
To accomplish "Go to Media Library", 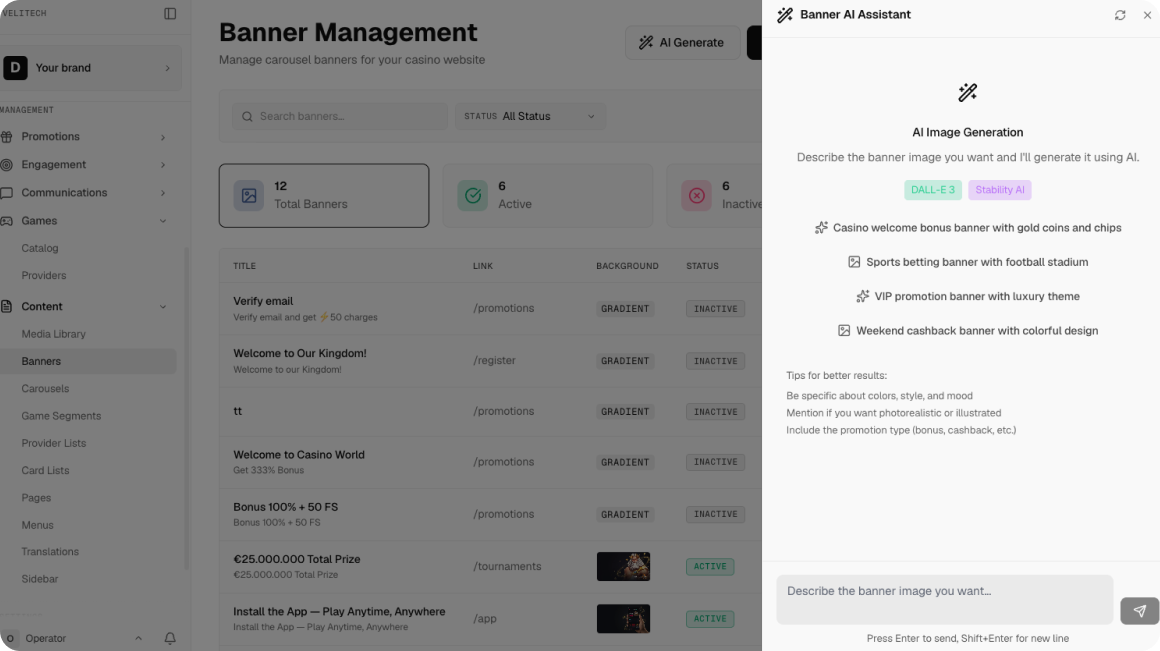I will (53, 334).
